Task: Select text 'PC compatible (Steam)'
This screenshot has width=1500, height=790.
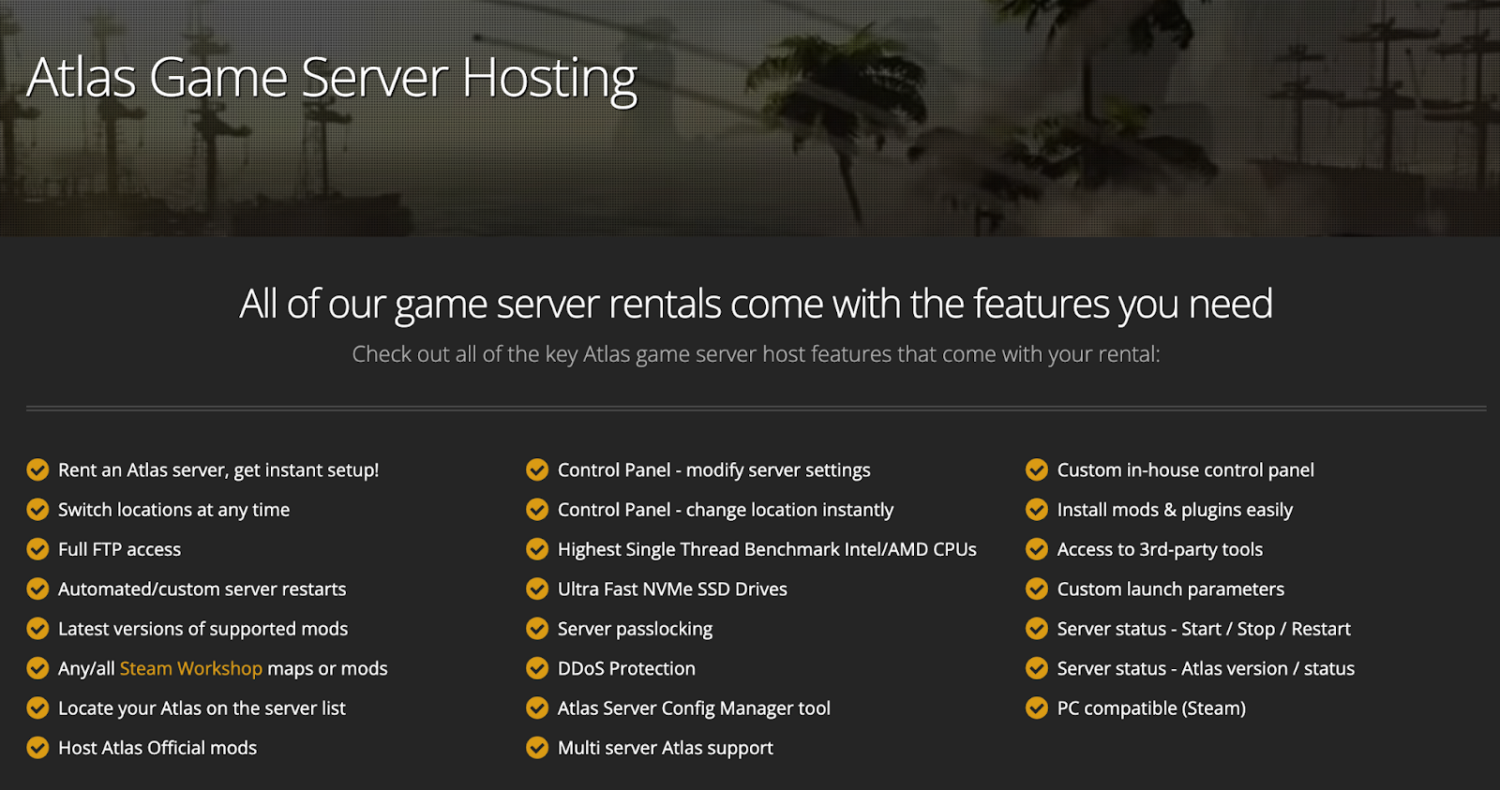Action: coord(1152,708)
